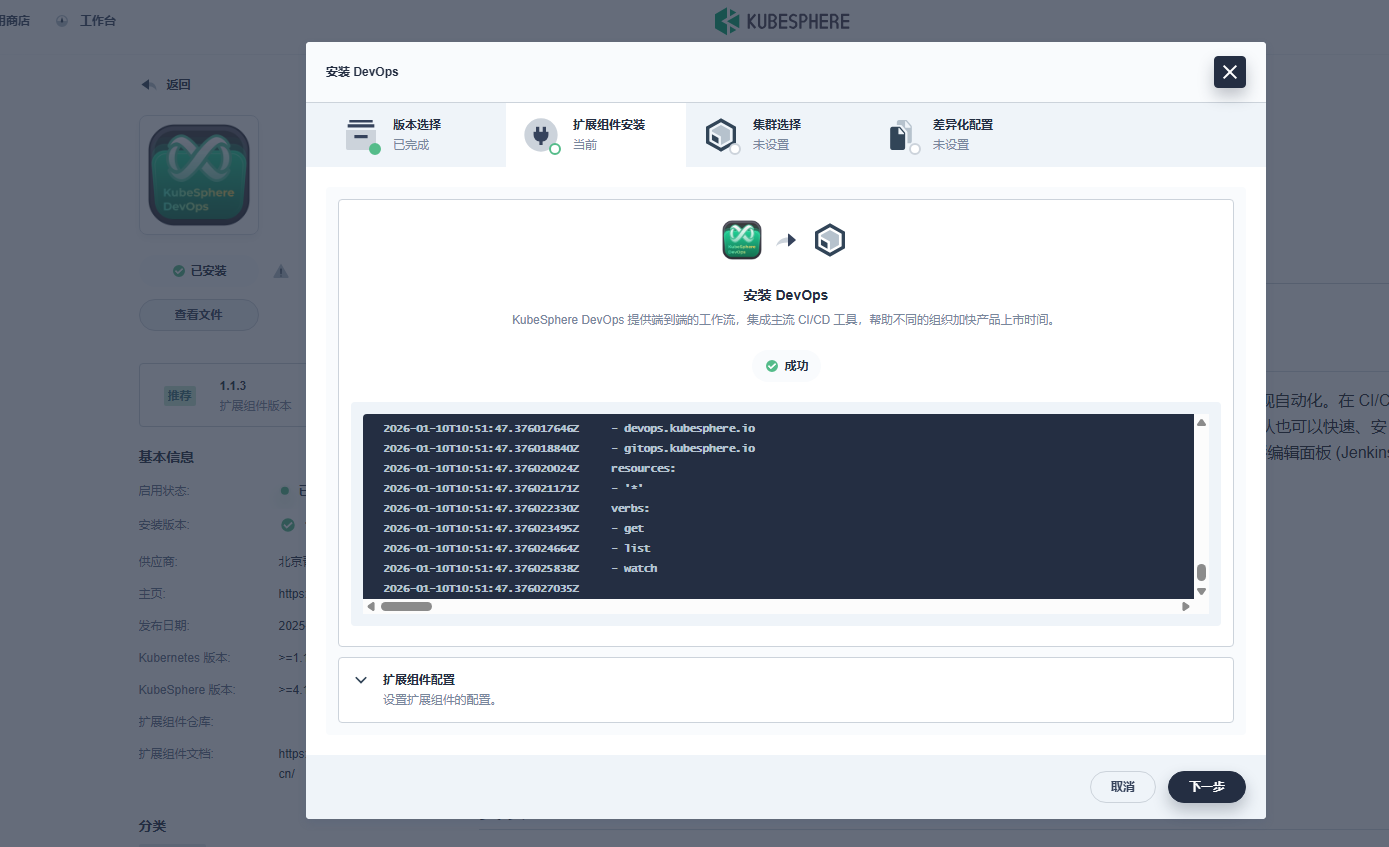This screenshot has height=847, width=1389.
Task: Click the document icon of 差异化配置 step
Action: pyautogui.click(x=901, y=135)
